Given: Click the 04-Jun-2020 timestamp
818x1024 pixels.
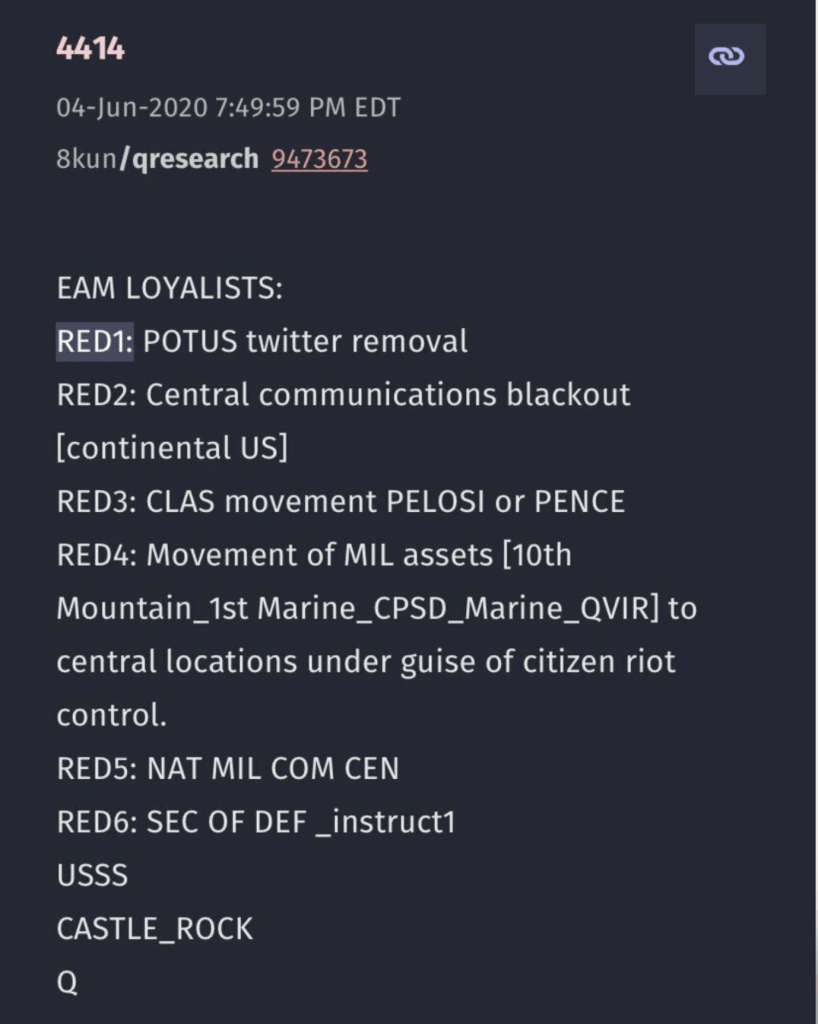Looking at the screenshot, I should (228, 108).
